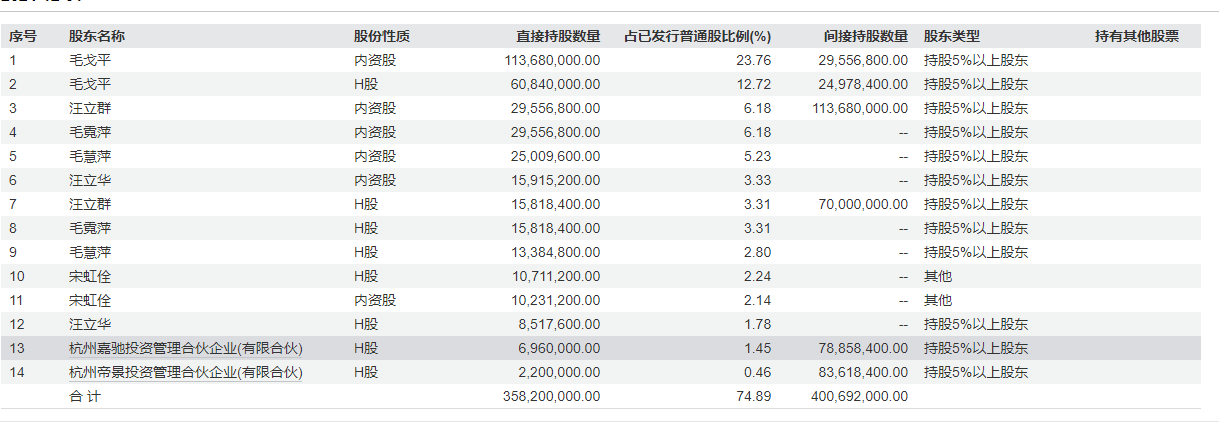Click the 持有其他股票 column header
Screen dimensions: 1219x422
point(1136,36)
